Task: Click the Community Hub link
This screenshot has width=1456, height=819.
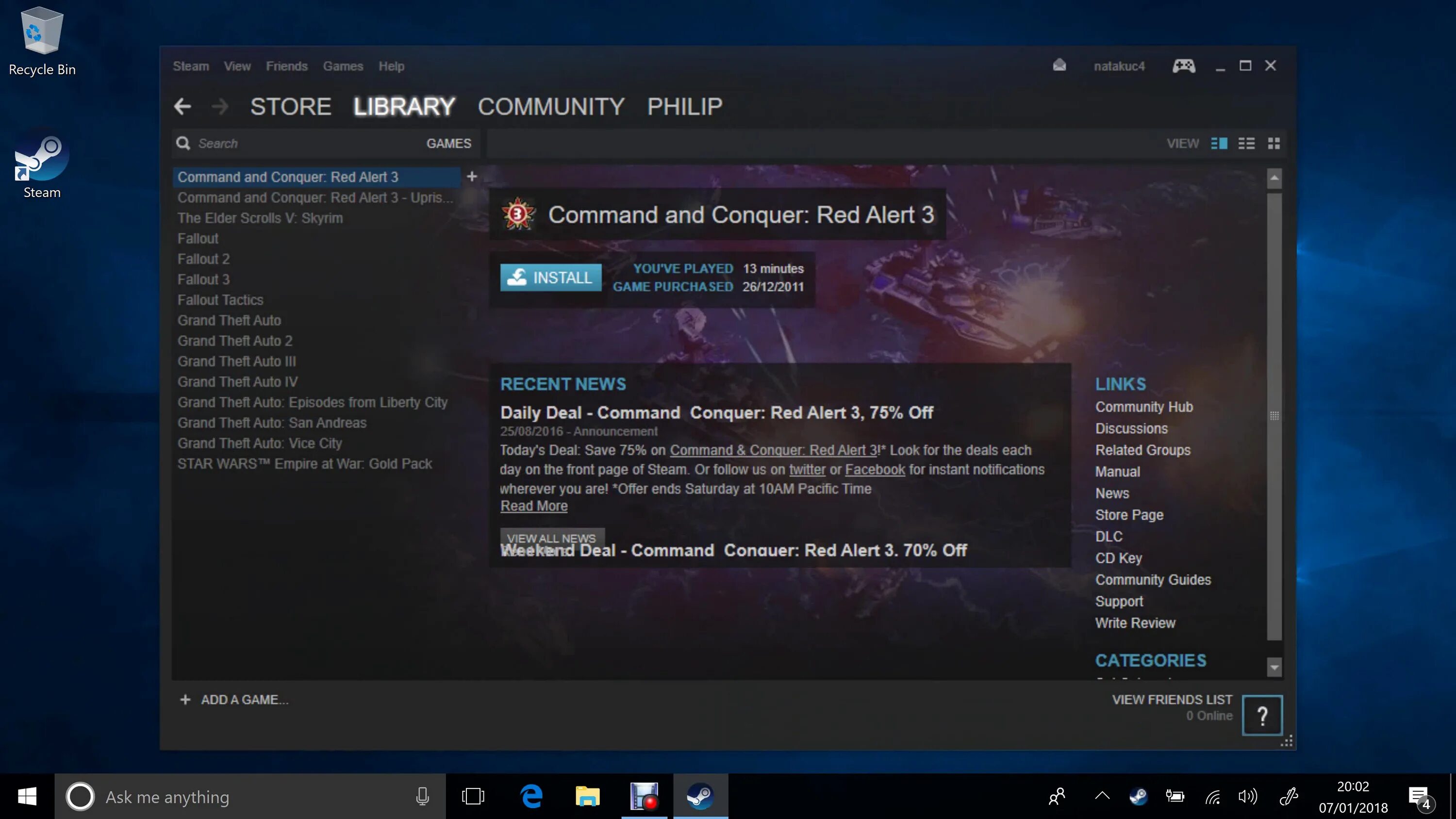Action: [1144, 406]
